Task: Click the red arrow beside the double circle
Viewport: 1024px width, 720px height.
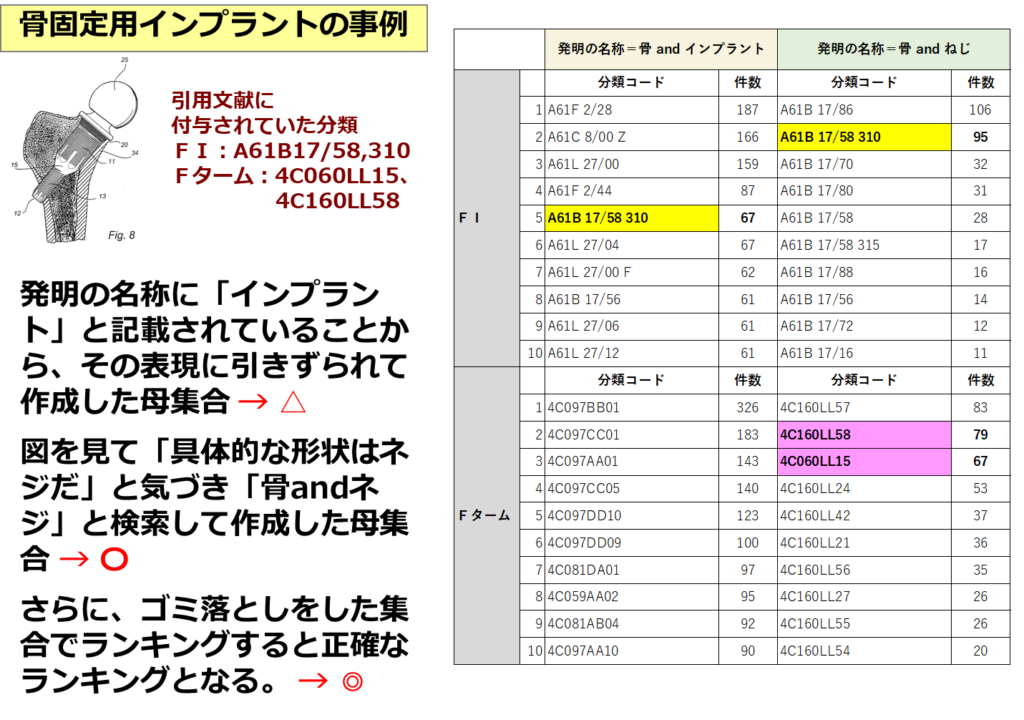Action: pos(313,682)
